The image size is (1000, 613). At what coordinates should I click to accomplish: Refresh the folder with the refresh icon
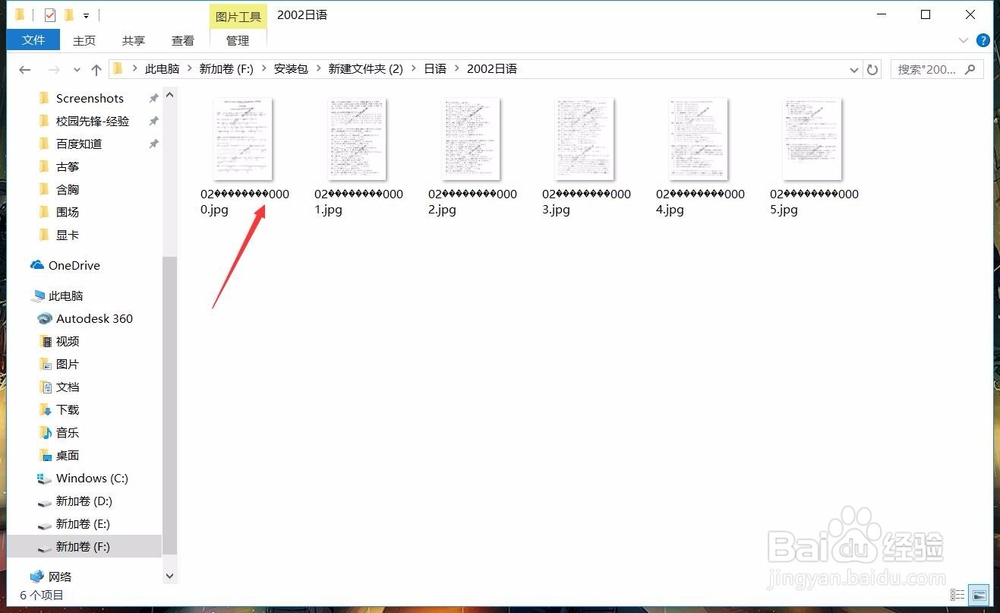click(872, 68)
